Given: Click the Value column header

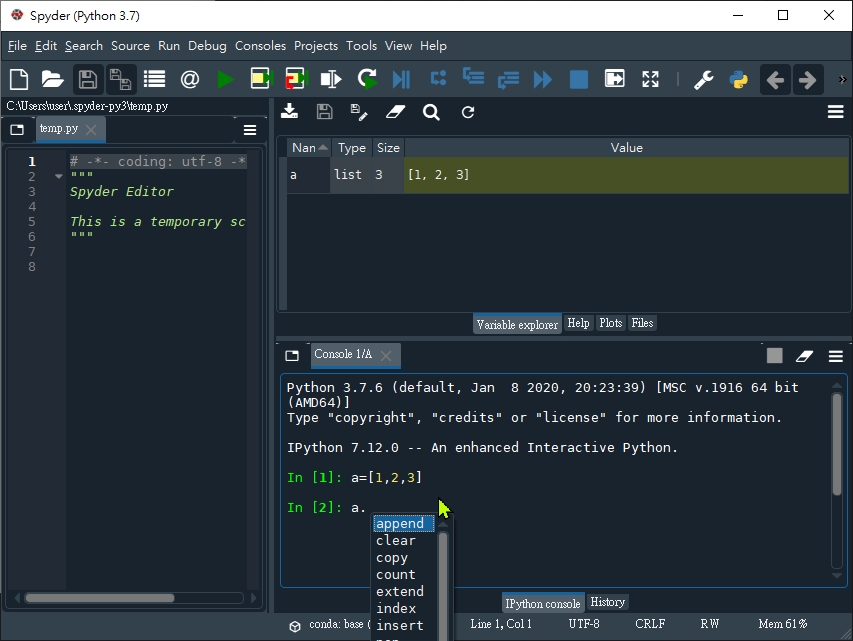Looking at the screenshot, I should point(626,147).
